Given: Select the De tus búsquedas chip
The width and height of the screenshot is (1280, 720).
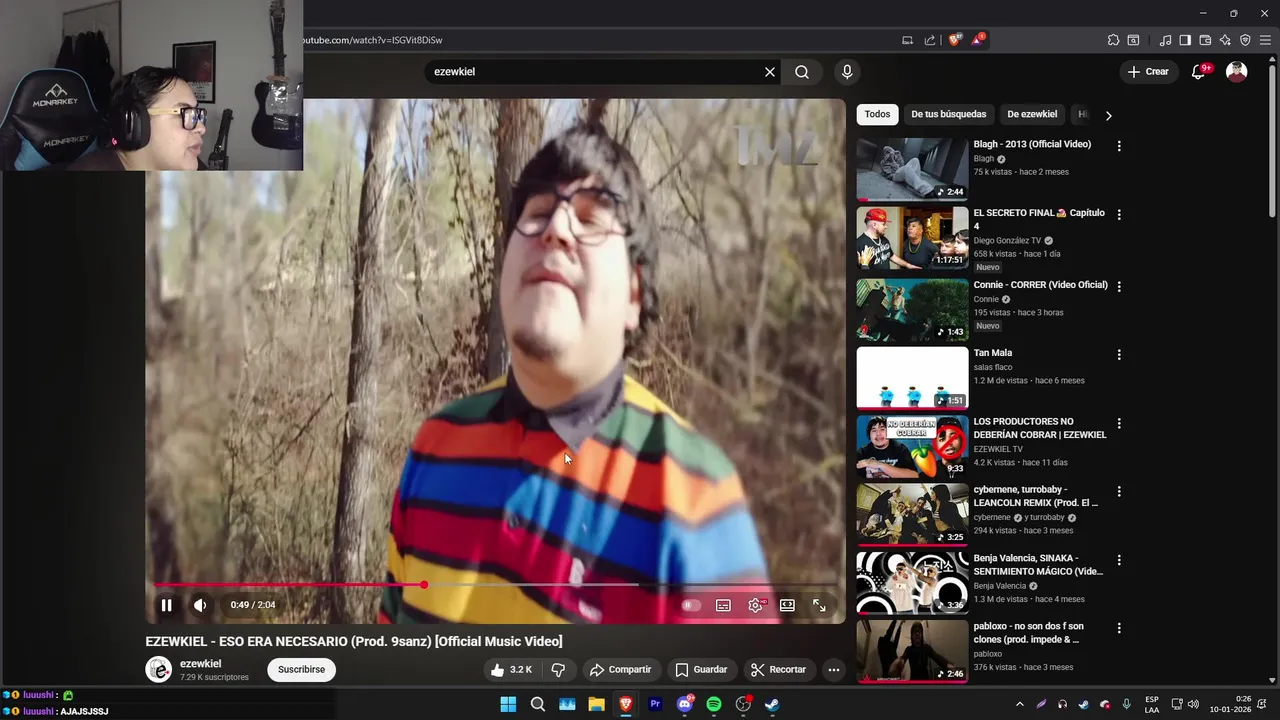Looking at the screenshot, I should [x=949, y=114].
